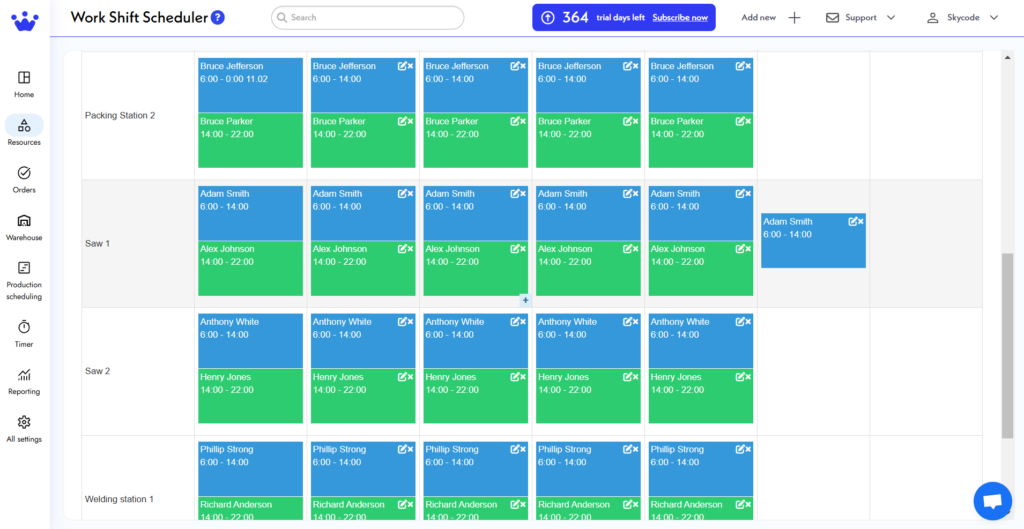Image resolution: width=1024 pixels, height=529 pixels.
Task: Open help icon beside Work Shift Scheduler
Action: (x=218, y=18)
